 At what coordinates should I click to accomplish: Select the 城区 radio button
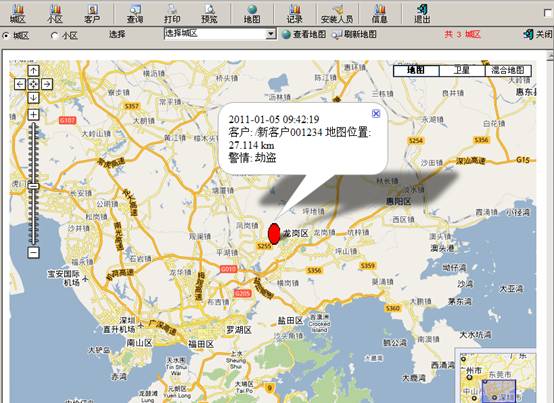pyautogui.click(x=6, y=35)
